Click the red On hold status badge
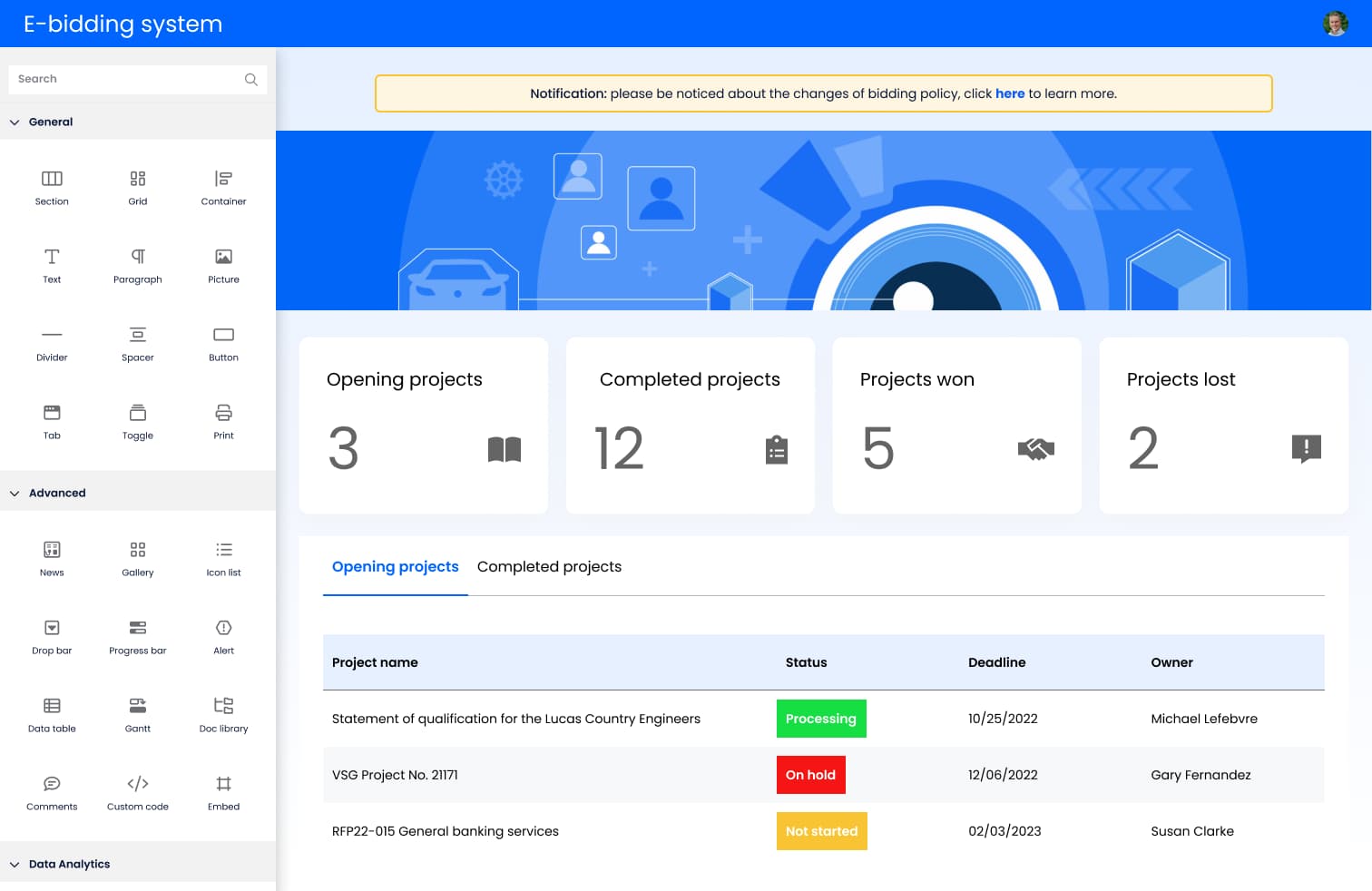The width and height of the screenshot is (1372, 891). point(810,775)
